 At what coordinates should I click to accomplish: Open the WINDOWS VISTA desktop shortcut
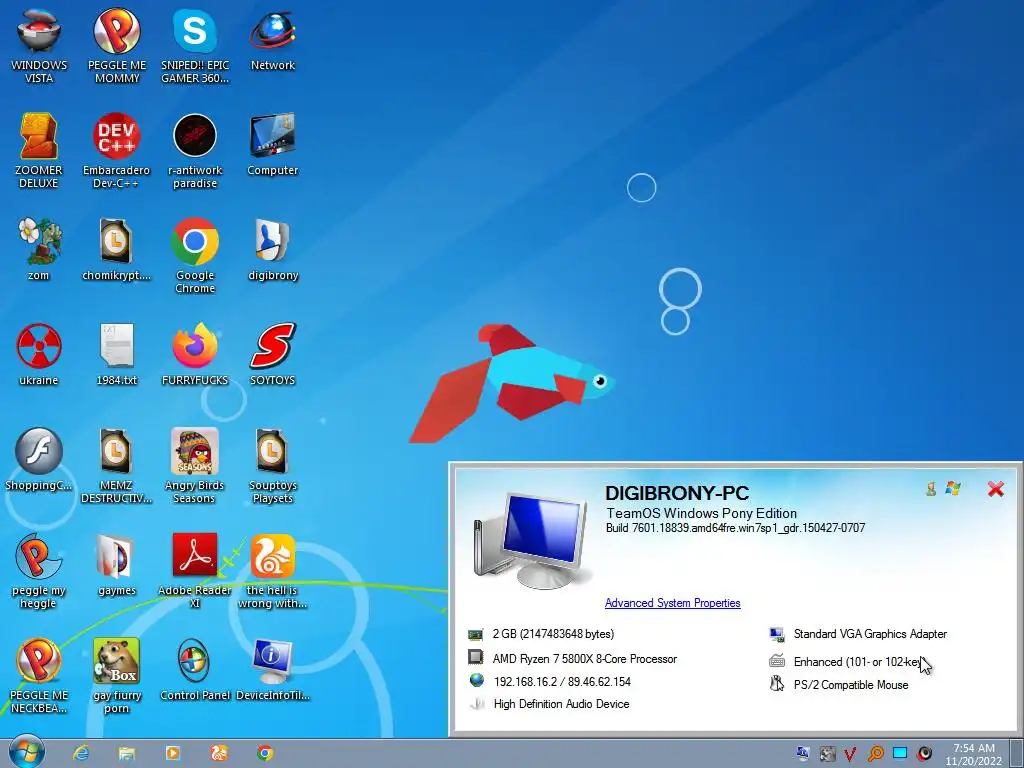pos(39,44)
